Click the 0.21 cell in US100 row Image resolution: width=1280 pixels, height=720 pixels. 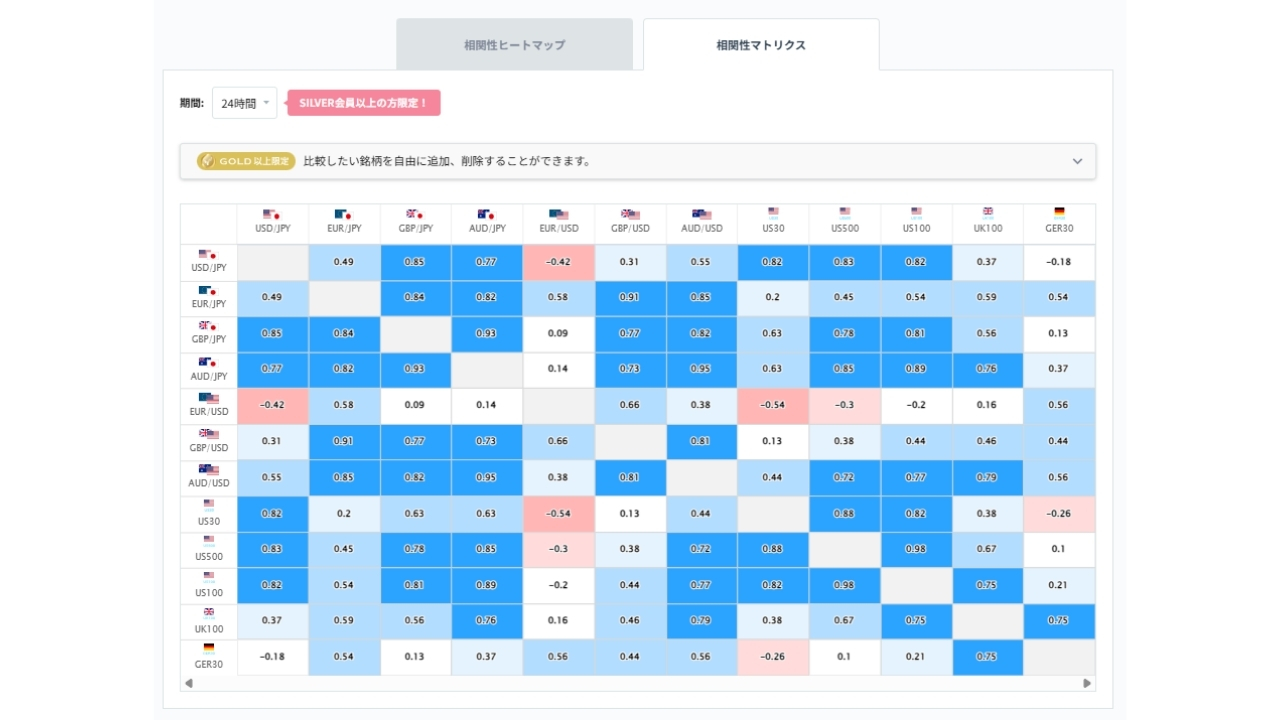tap(1059, 585)
